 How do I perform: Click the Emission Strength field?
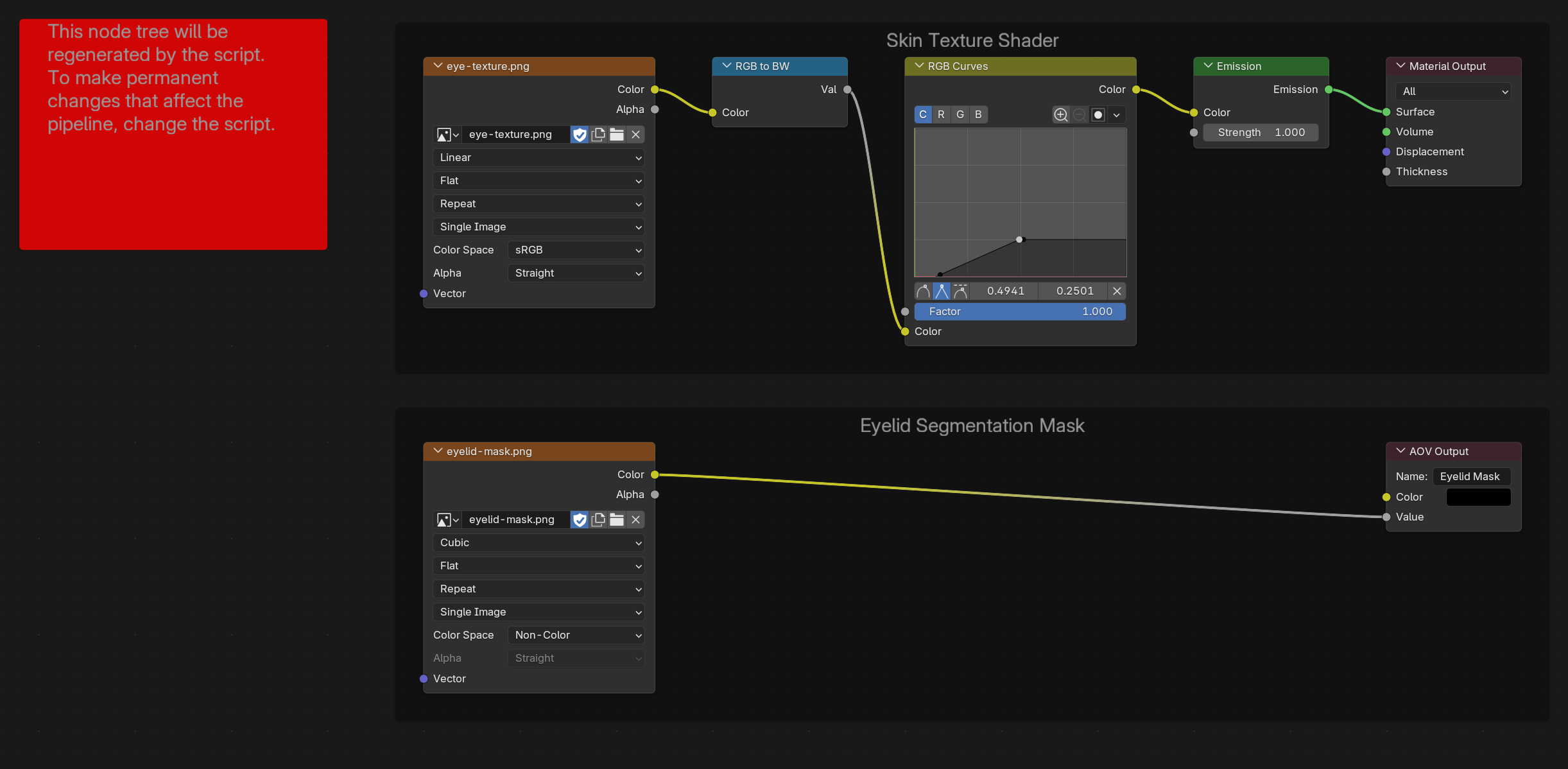coord(1261,133)
